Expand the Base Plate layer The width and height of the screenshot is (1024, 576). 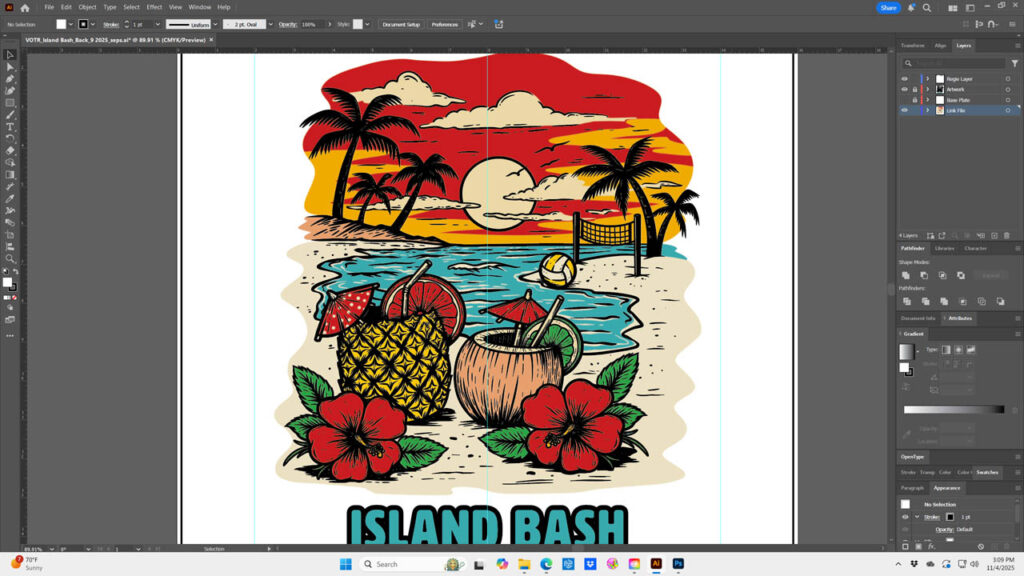[927, 100]
